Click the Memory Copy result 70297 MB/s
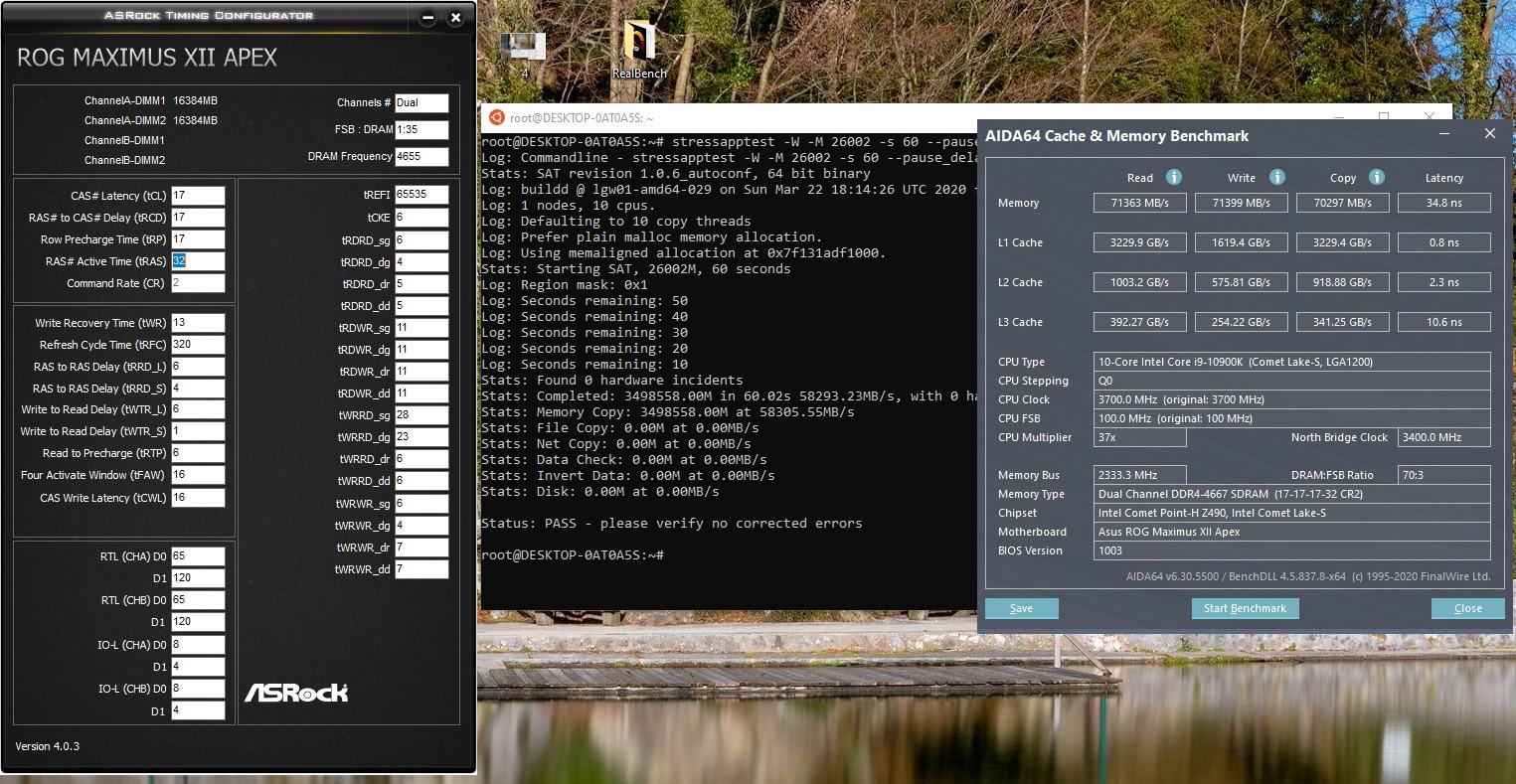The width and height of the screenshot is (1516, 784). (x=1343, y=203)
